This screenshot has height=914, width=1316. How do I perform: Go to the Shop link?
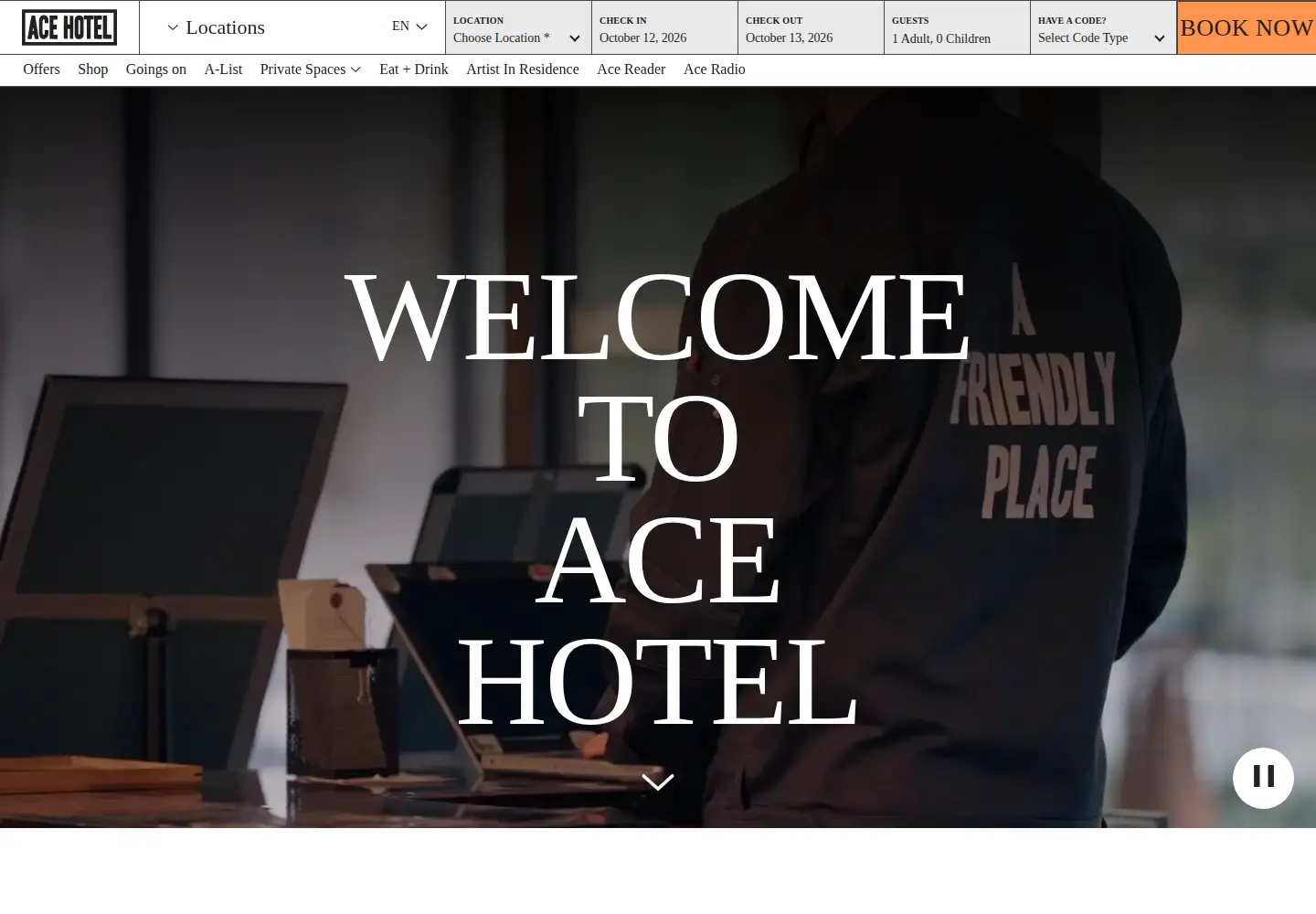tap(92, 69)
